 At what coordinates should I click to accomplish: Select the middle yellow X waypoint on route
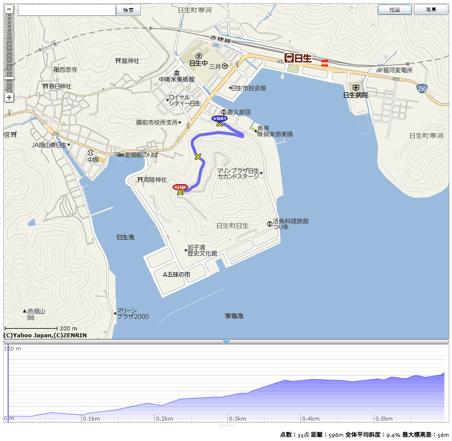[198, 156]
